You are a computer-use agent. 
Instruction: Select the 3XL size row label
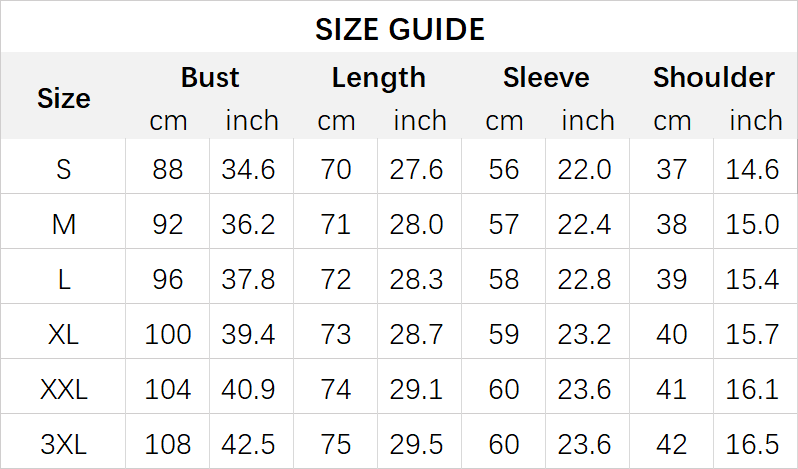pos(64,442)
